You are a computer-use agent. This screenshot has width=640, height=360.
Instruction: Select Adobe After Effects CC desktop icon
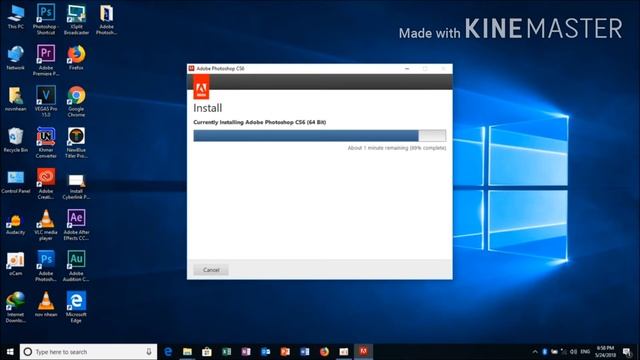click(x=76, y=225)
